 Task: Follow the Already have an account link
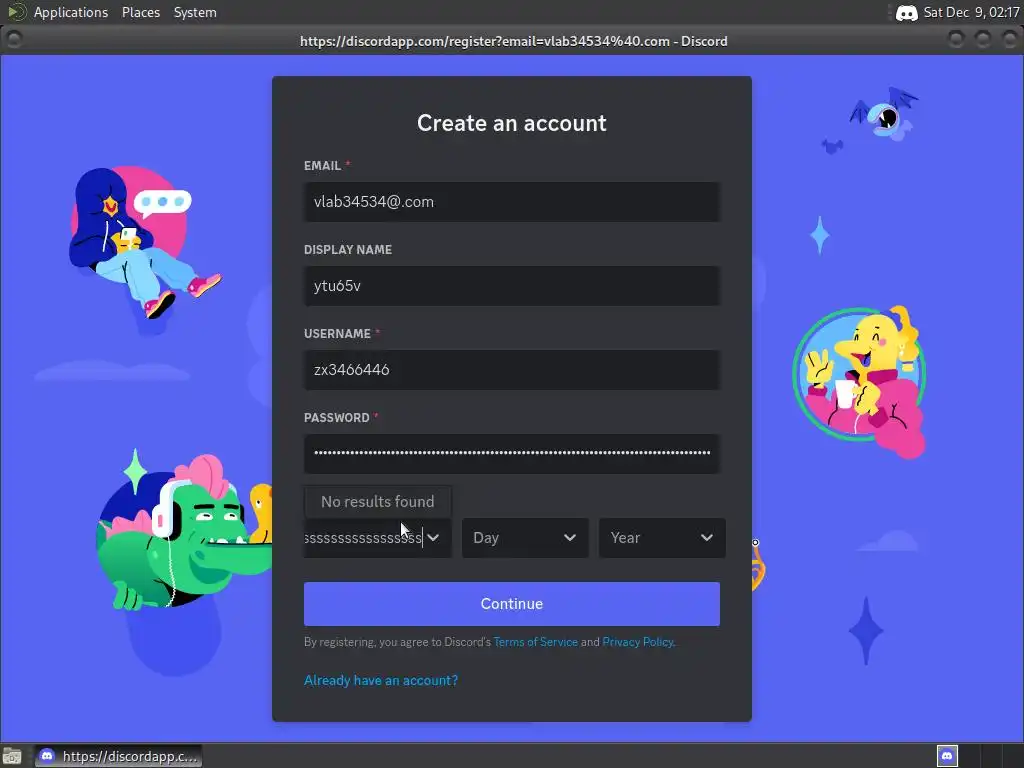pos(381,680)
